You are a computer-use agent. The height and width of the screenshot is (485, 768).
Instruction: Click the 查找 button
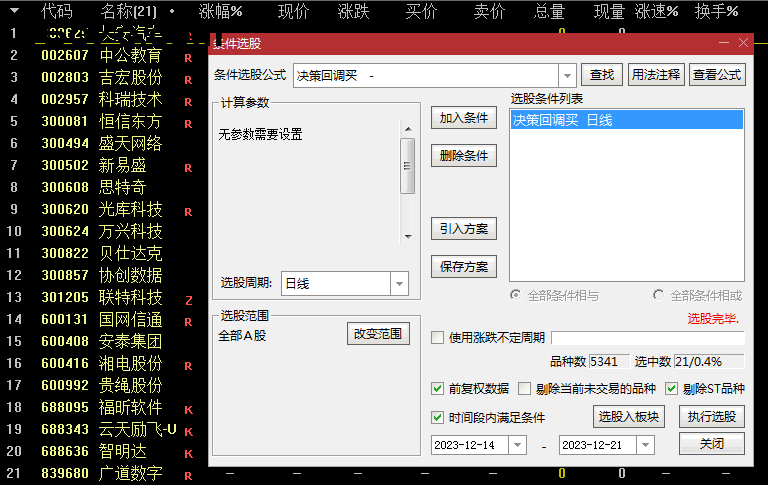coord(601,75)
